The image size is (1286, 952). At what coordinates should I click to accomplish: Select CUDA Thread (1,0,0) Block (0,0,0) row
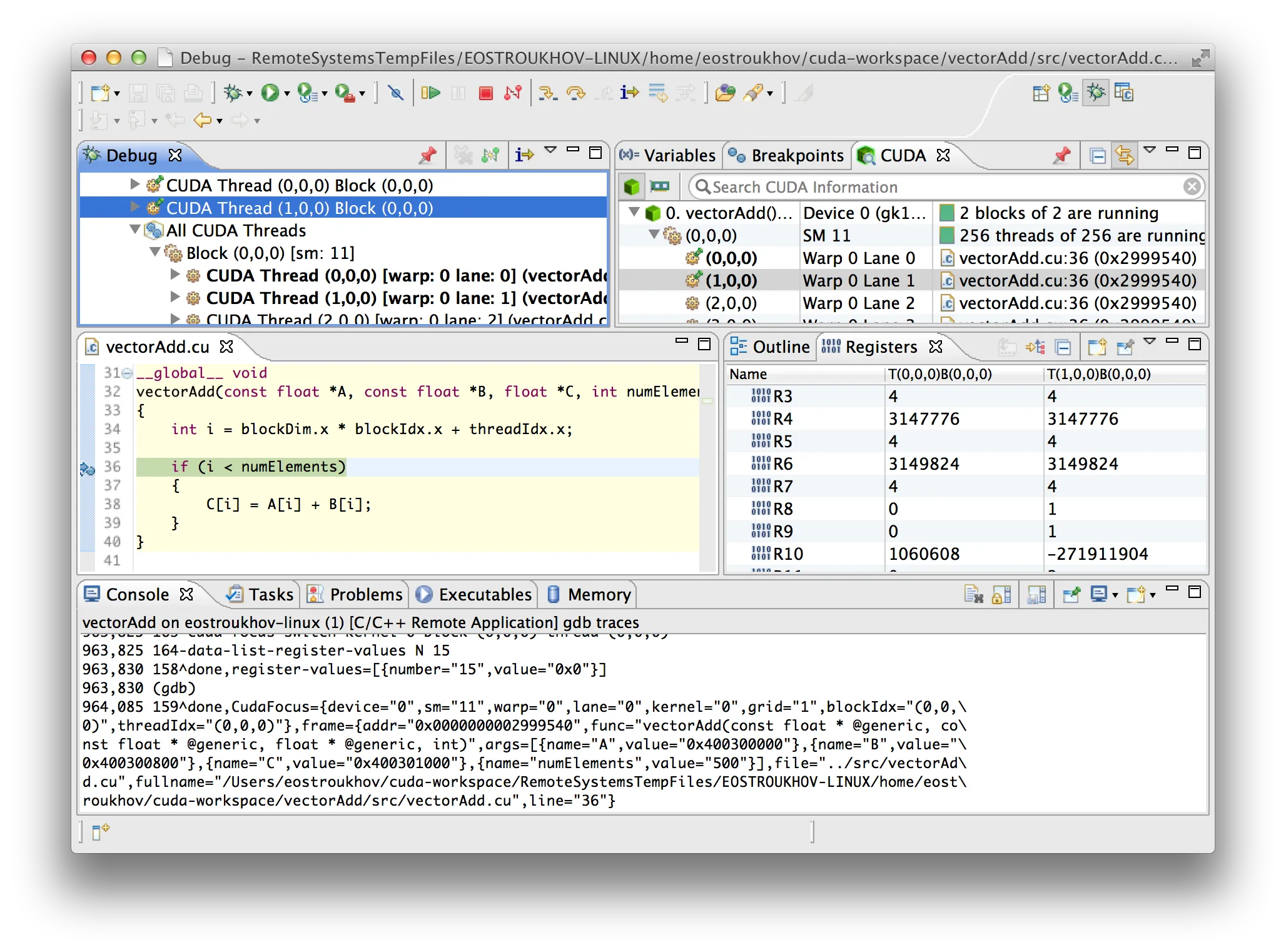tap(343, 207)
